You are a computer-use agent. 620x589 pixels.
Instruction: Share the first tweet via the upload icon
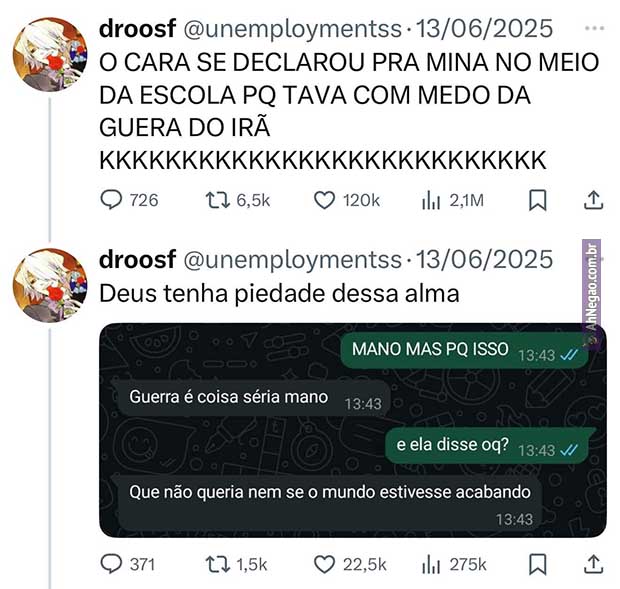tap(594, 200)
